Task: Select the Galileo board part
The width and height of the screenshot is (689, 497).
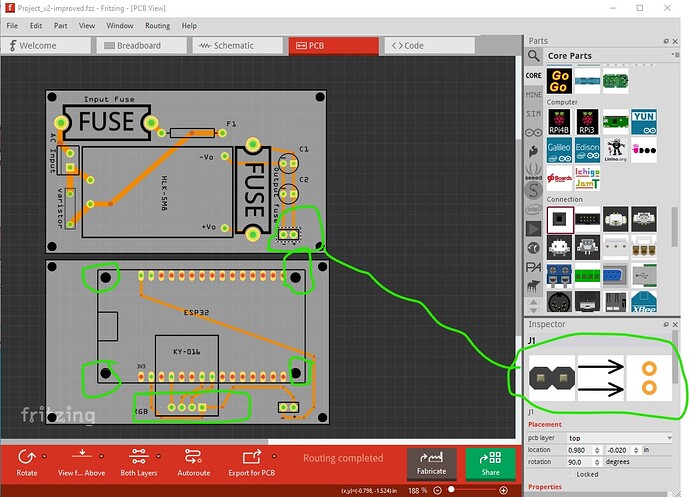Action: 559,150
